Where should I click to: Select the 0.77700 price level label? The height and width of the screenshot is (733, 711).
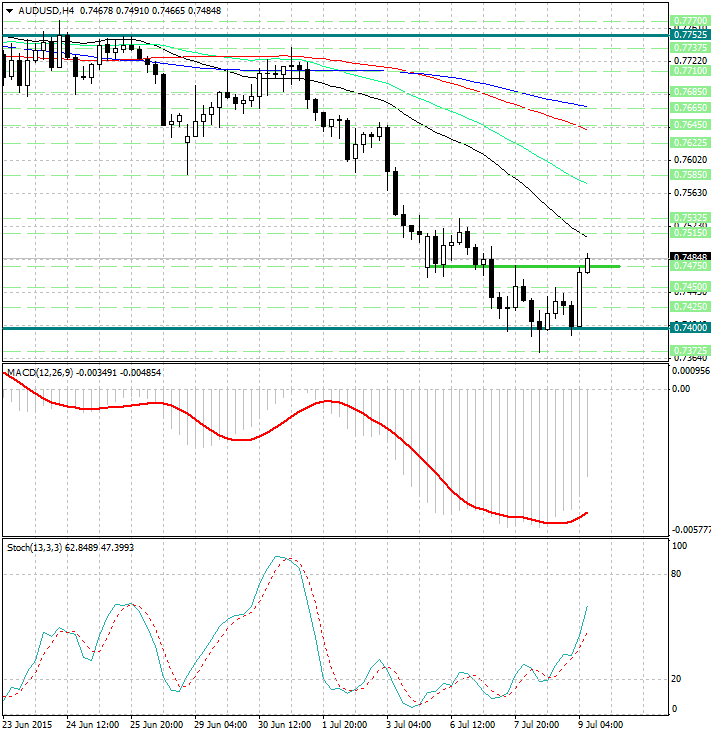coord(691,20)
